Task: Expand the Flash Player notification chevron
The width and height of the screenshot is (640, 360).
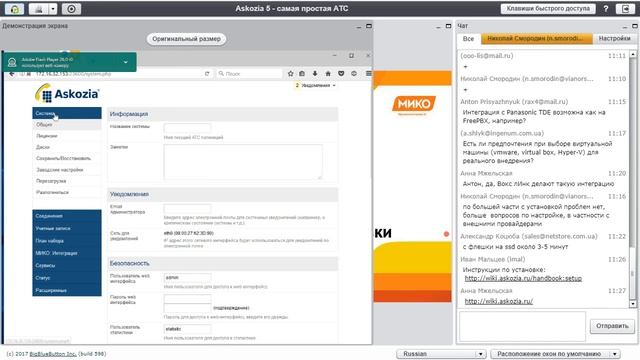Action: point(126,62)
